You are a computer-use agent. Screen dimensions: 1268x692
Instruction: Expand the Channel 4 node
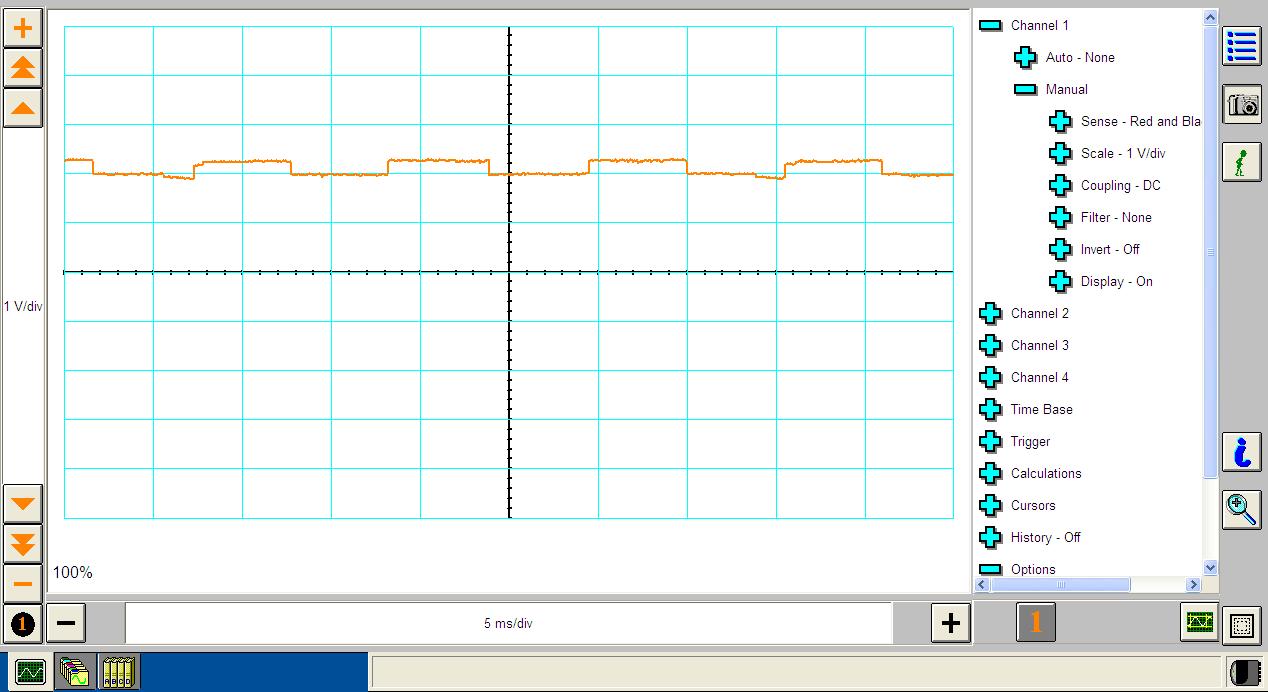pos(990,377)
